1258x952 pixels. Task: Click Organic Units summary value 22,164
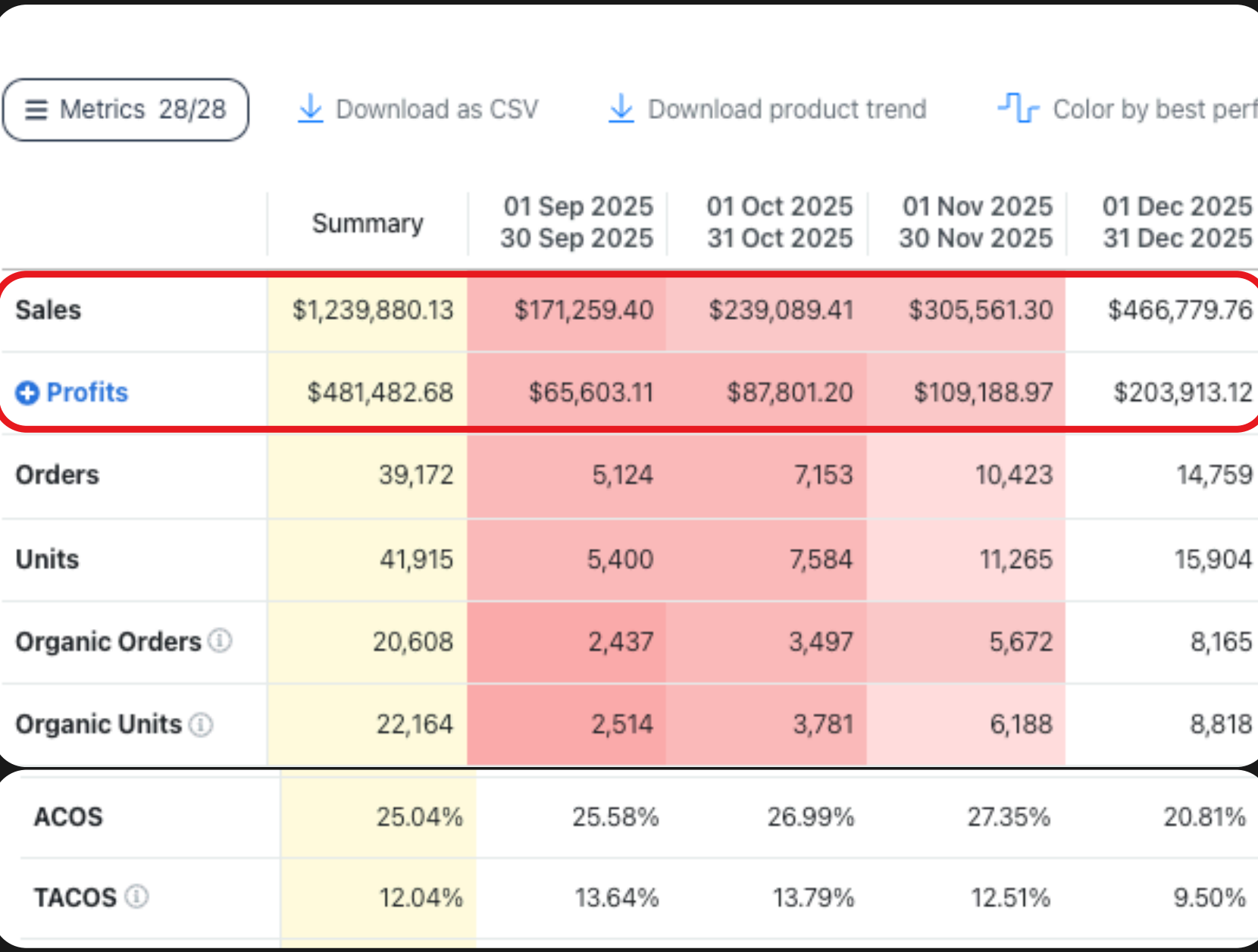coord(415,725)
